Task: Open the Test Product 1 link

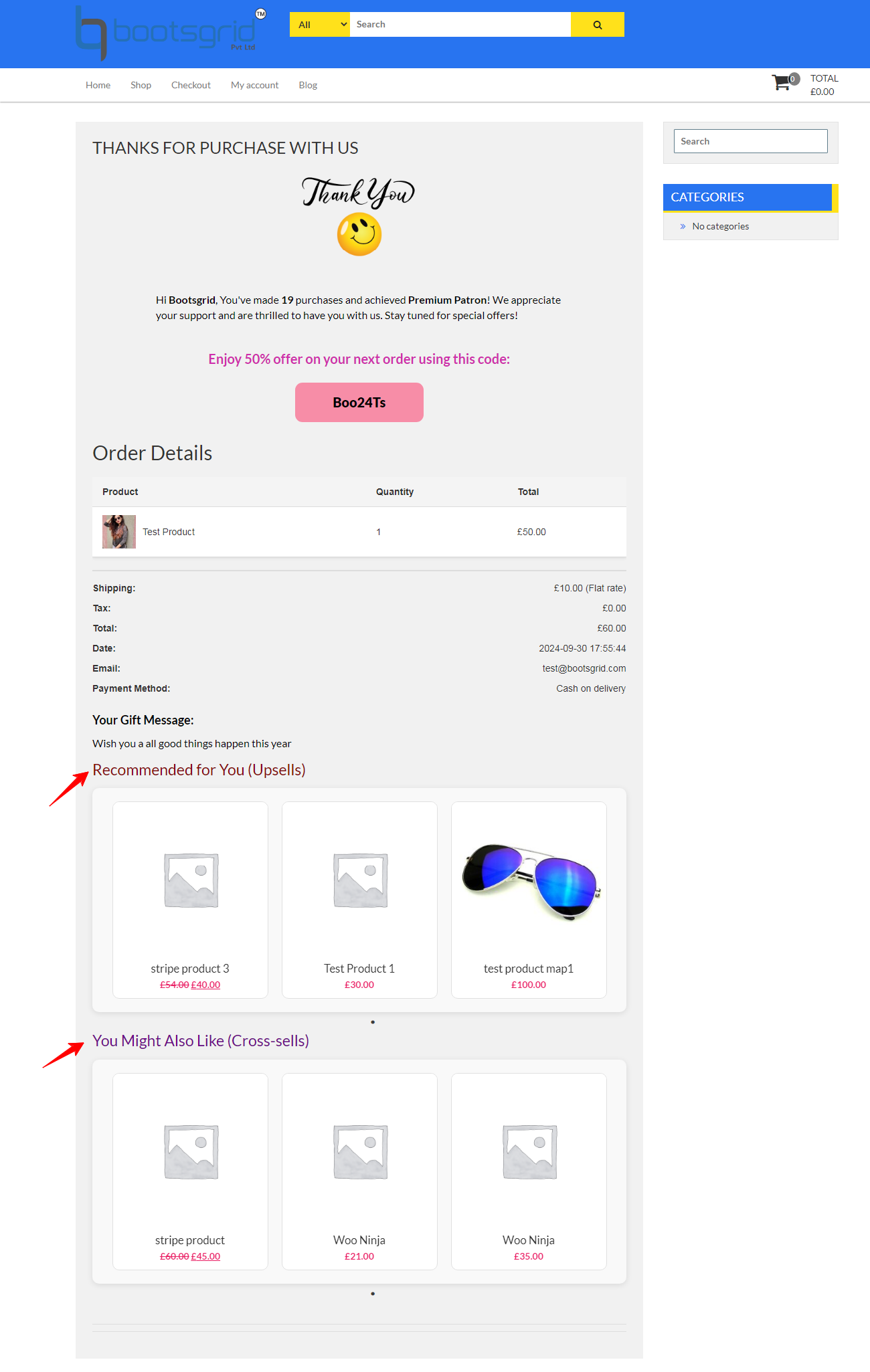Action: [x=359, y=969]
